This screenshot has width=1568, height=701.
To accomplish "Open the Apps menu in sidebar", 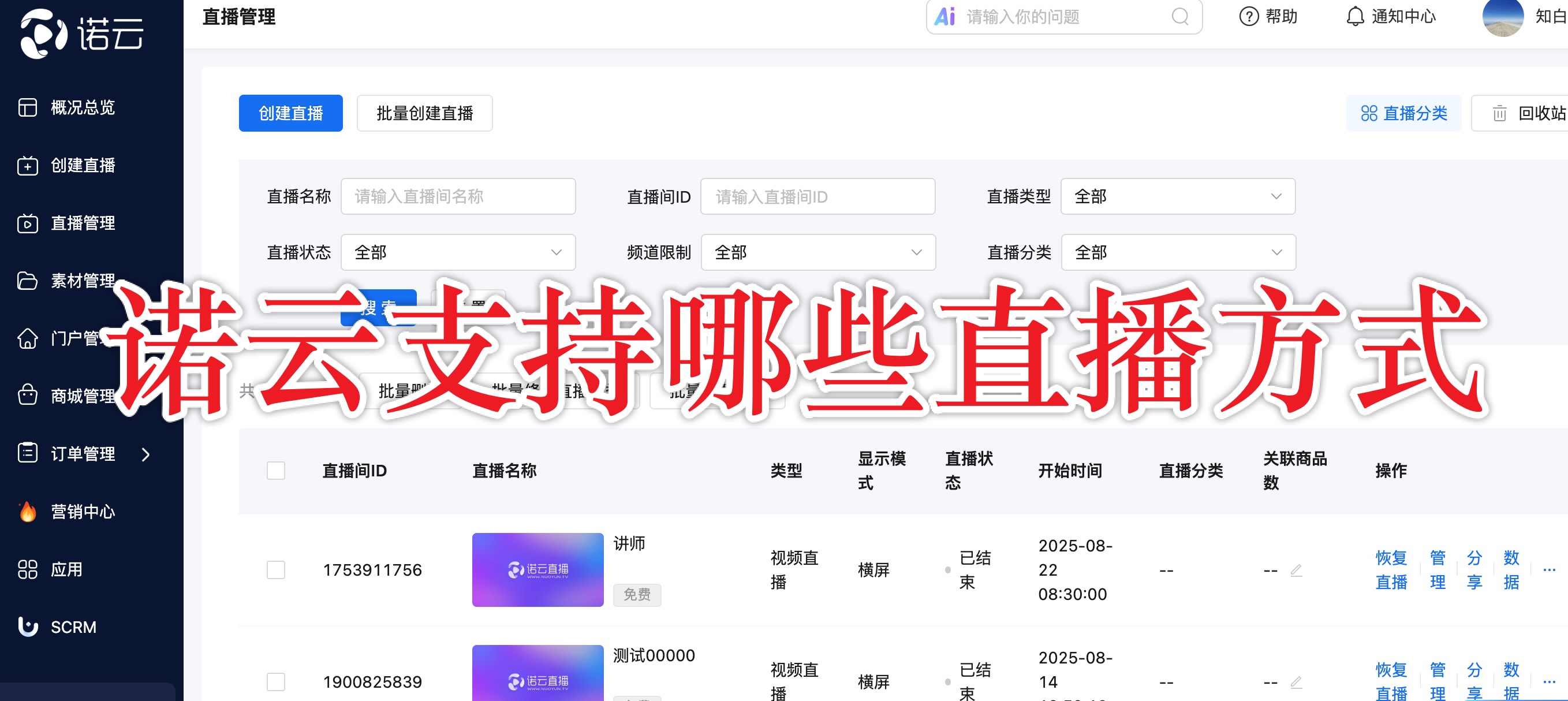I will click(66, 569).
